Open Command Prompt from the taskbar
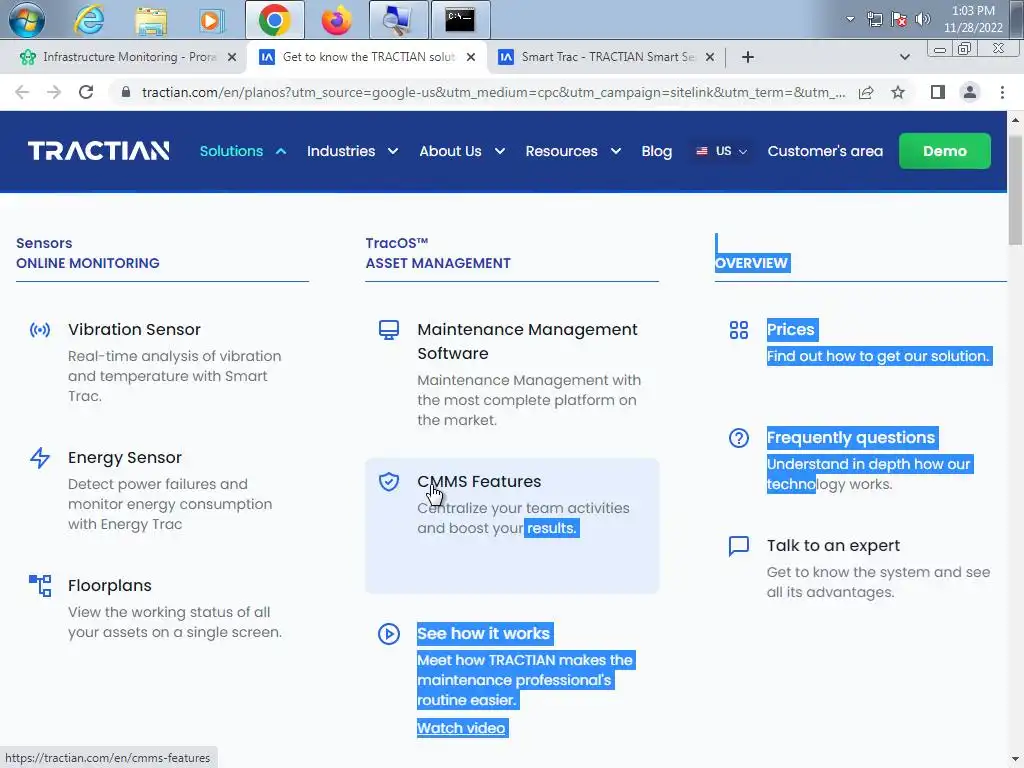Screen dimensions: 1024x768 point(460,20)
